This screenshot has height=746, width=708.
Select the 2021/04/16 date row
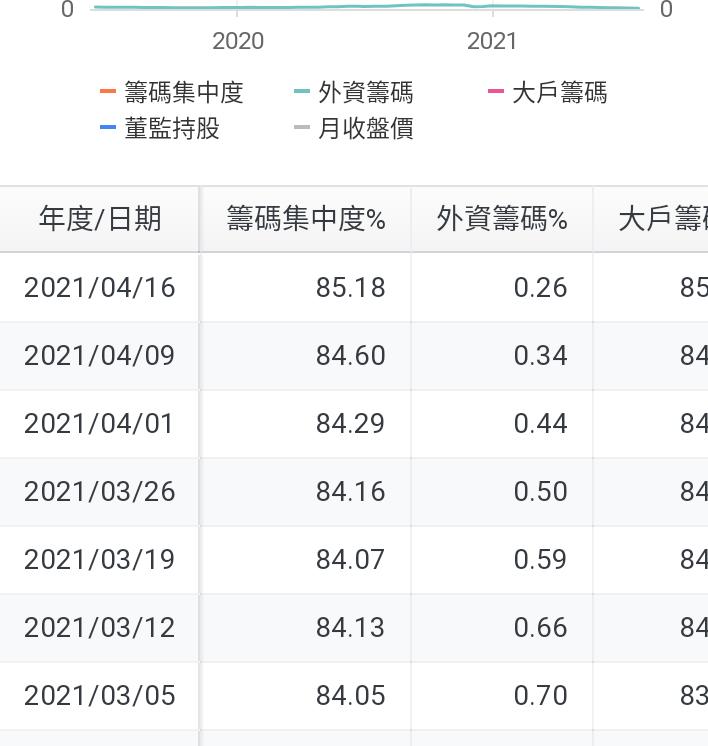[100, 288]
